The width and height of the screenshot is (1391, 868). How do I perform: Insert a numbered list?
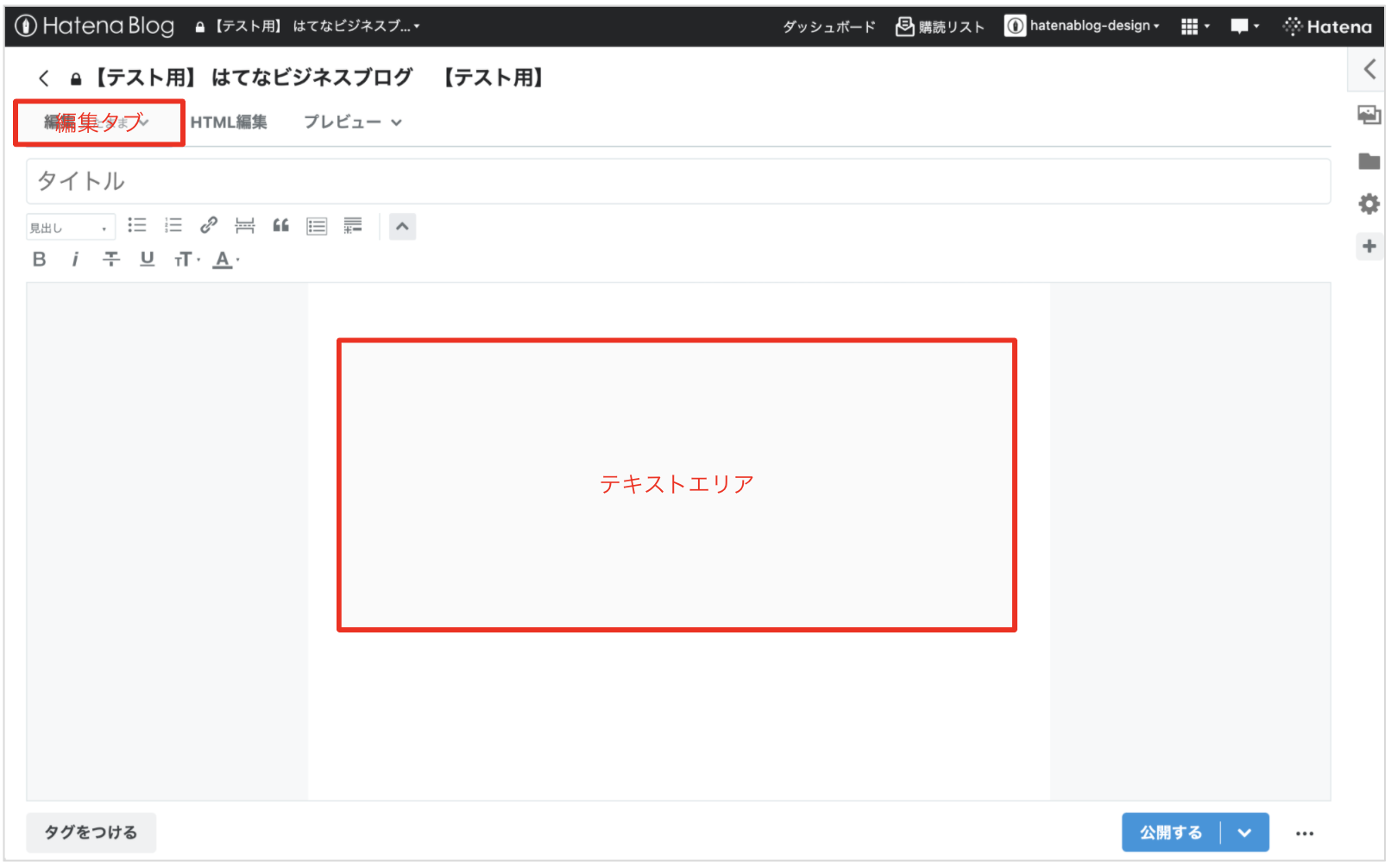[x=173, y=226]
